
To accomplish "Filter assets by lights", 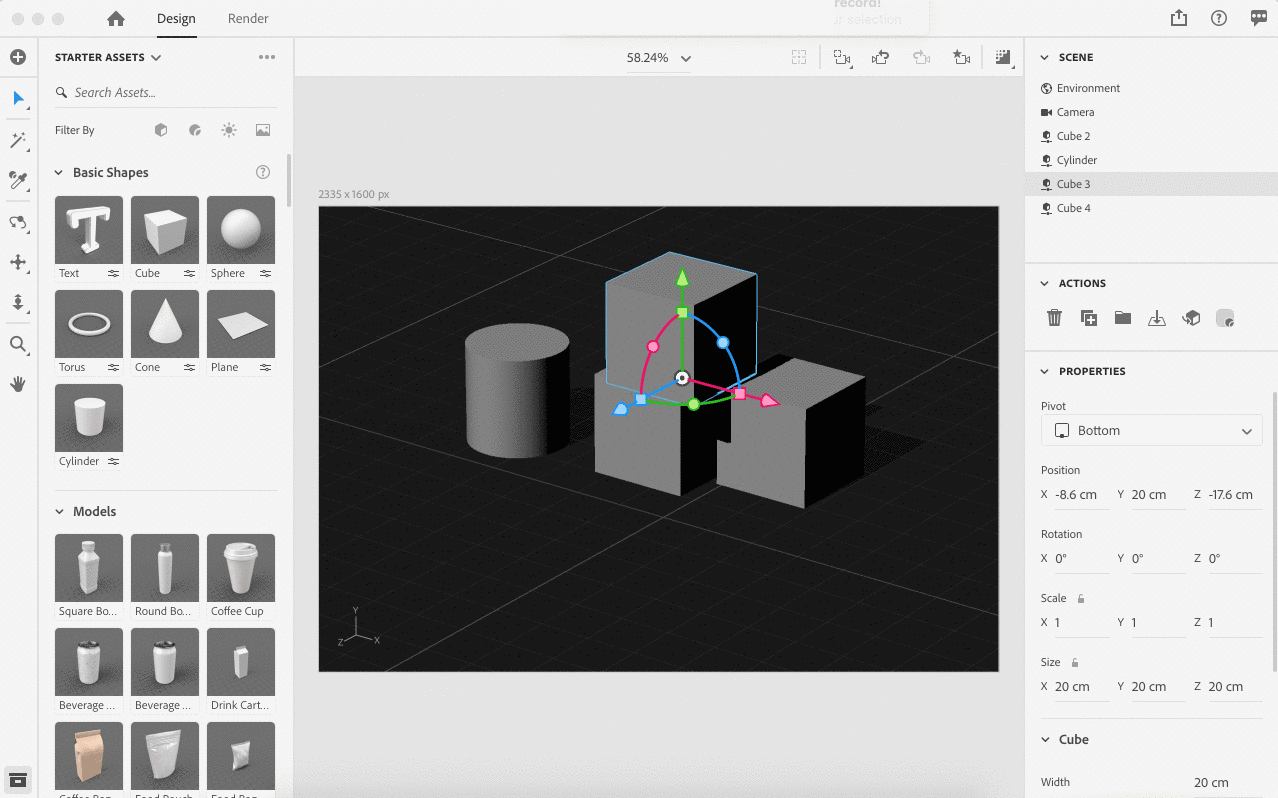I will (229, 130).
